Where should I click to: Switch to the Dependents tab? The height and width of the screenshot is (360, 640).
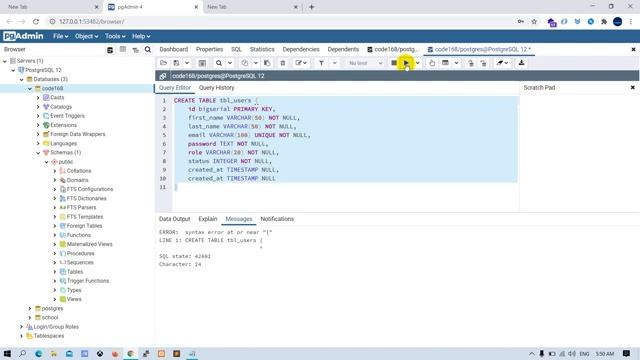(343, 49)
